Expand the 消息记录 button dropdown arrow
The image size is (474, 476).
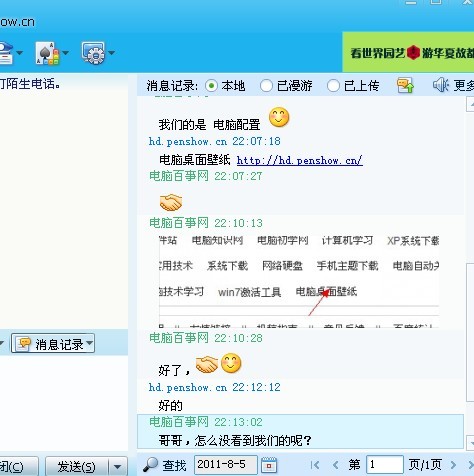coord(90,343)
